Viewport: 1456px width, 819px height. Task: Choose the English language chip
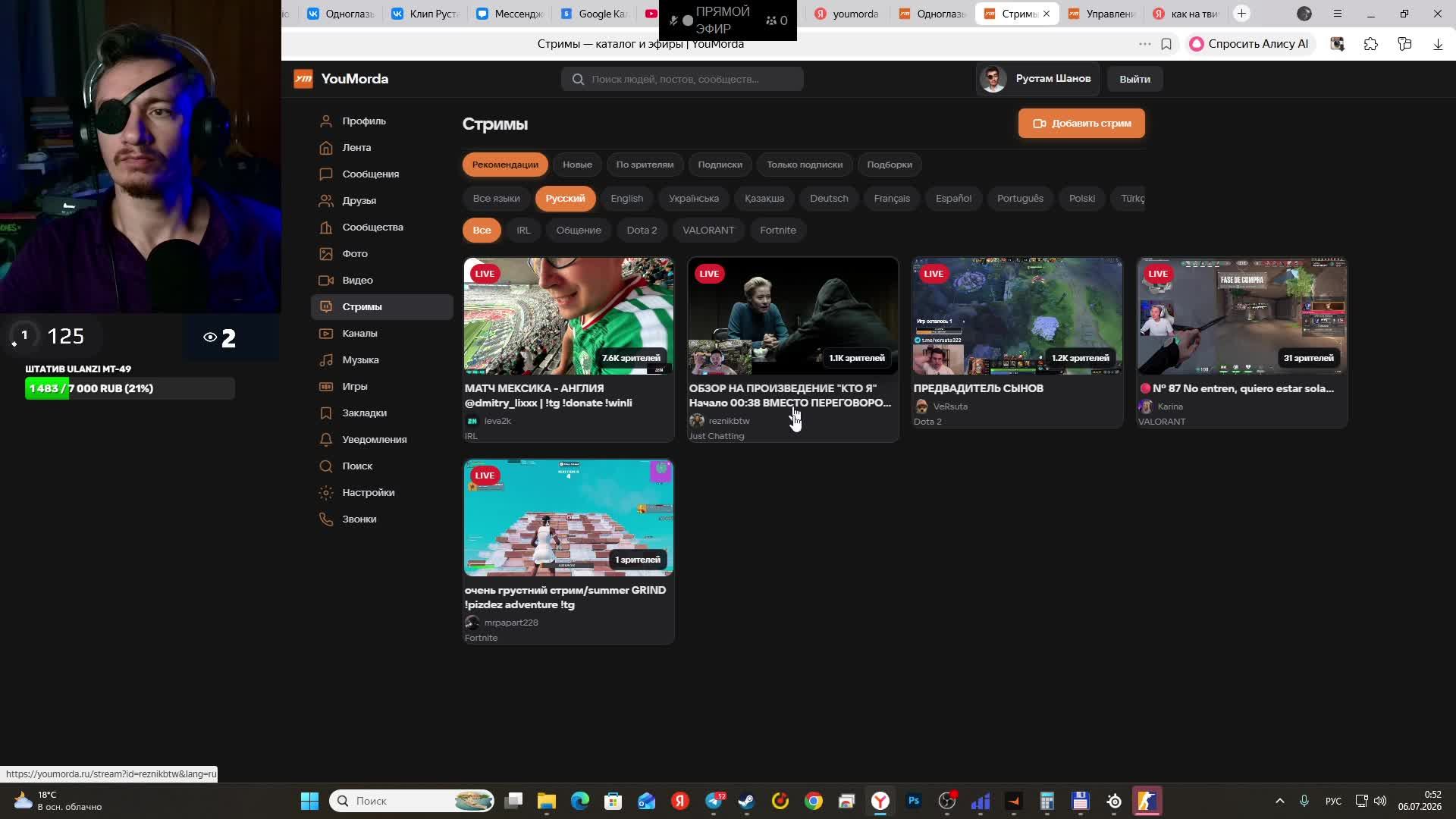click(626, 199)
